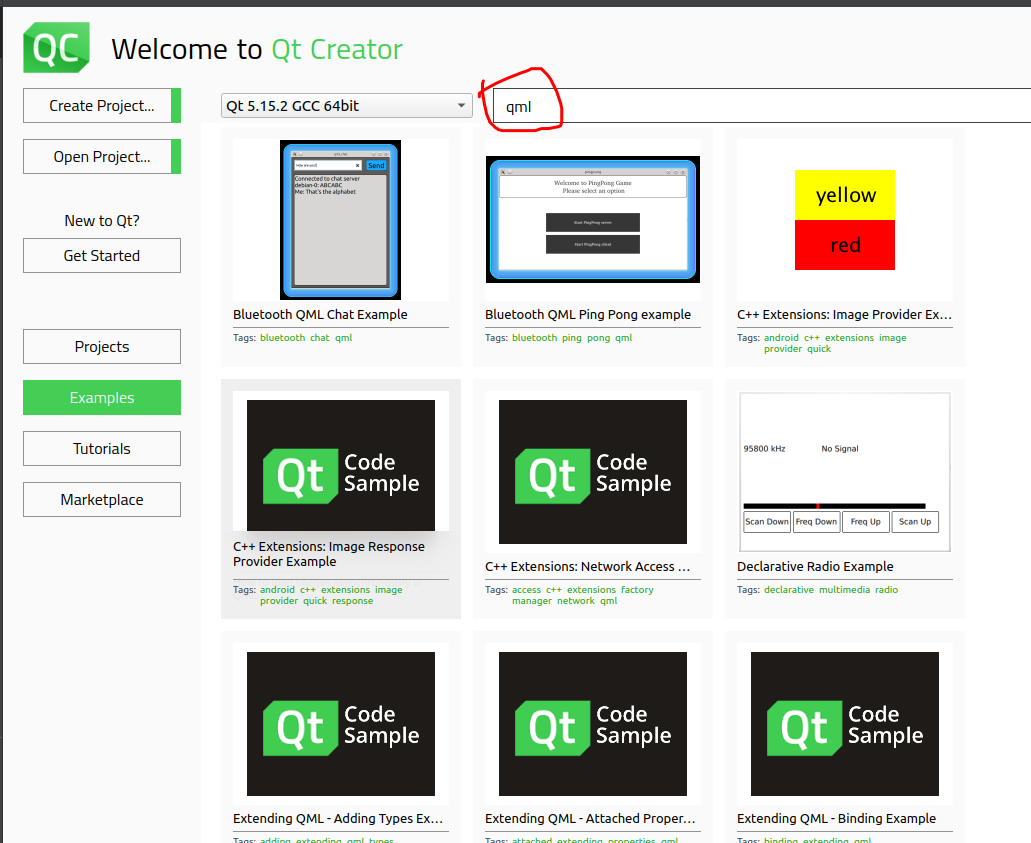Viewport: 1031px width, 843px height.
Task: Open the Marketplace tab
Action: [x=102, y=500]
